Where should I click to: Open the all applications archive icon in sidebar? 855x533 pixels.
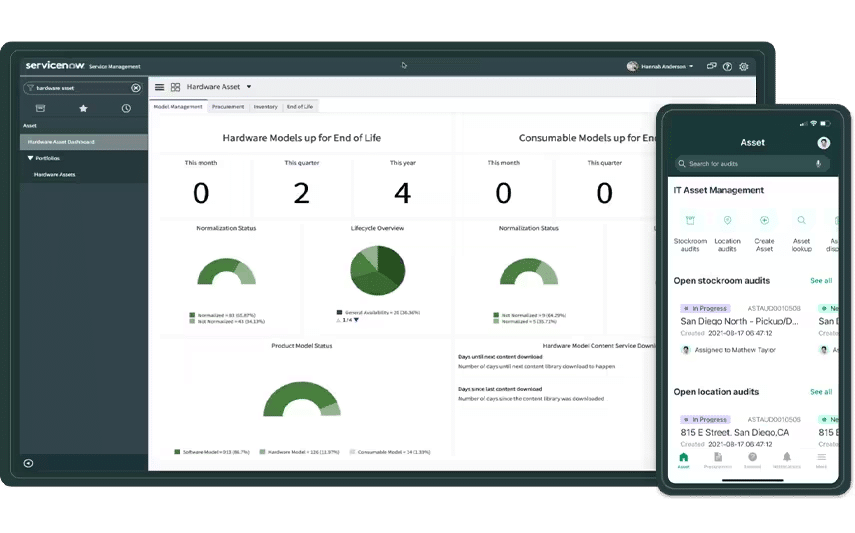[x=40, y=108]
